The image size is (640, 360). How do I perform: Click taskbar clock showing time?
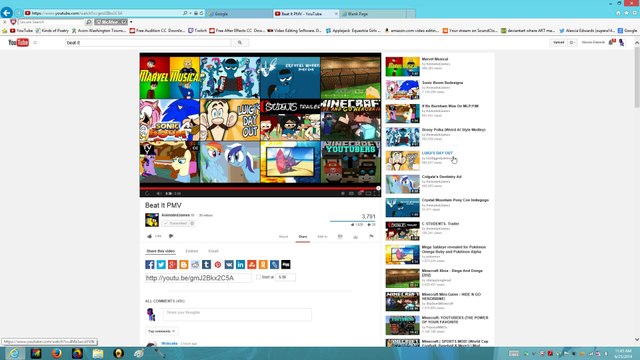(x=623, y=353)
